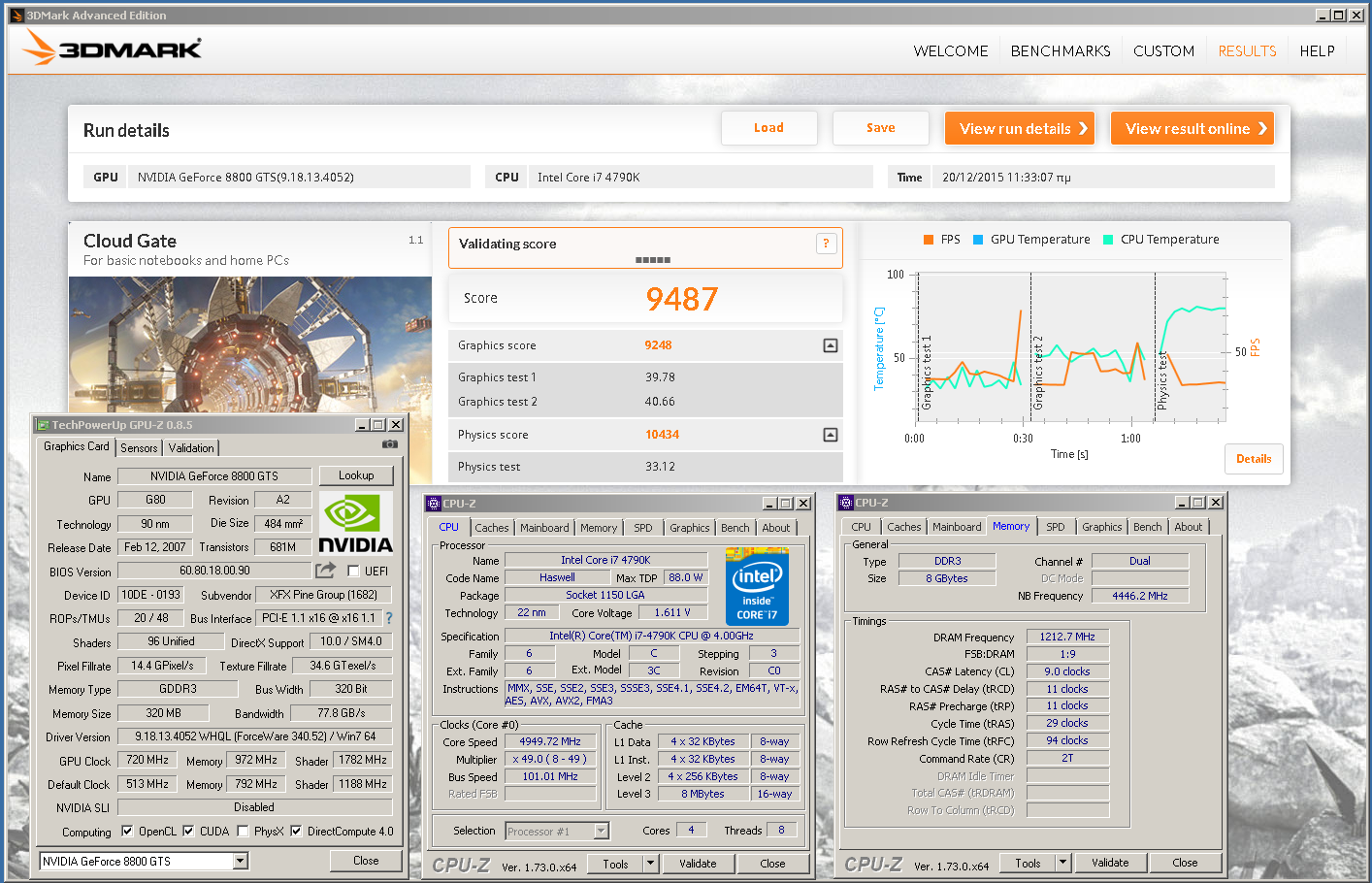Click the Load button
Image resolution: width=1372 pixels, height=883 pixels.
point(768,128)
